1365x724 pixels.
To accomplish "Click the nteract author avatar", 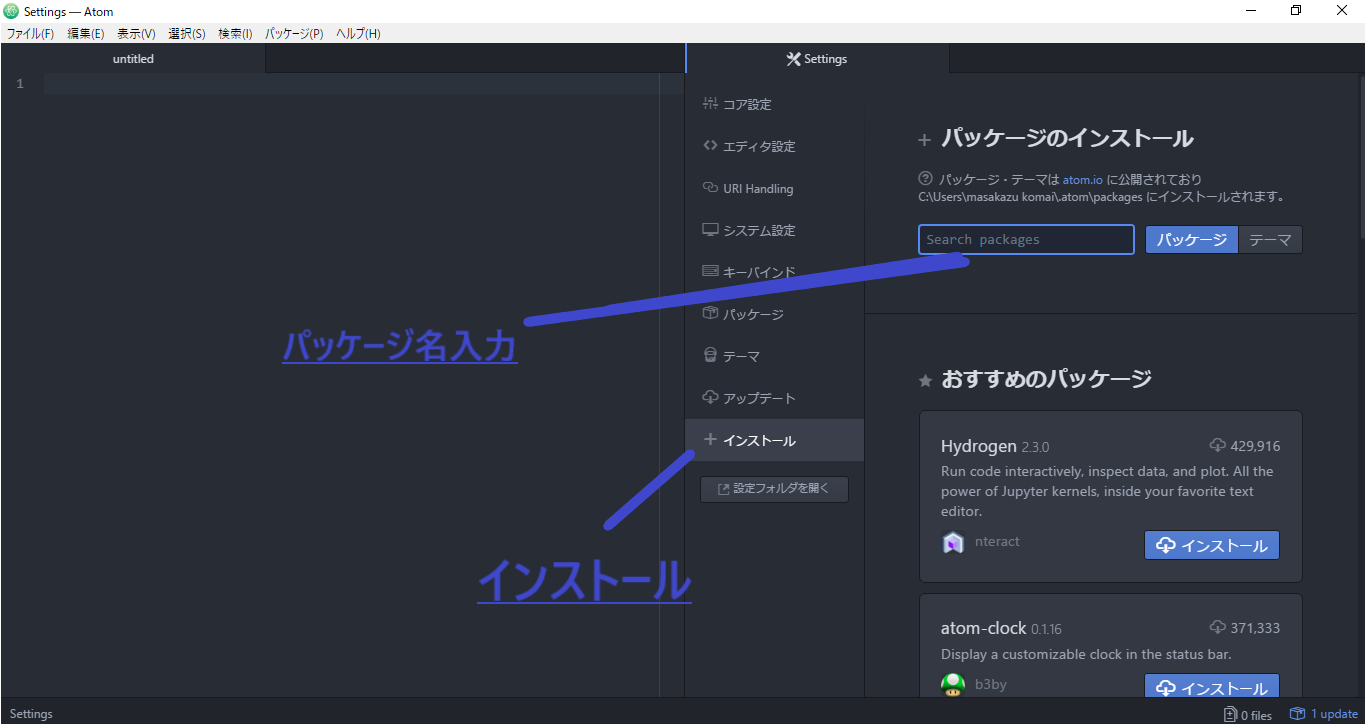I will pos(953,543).
